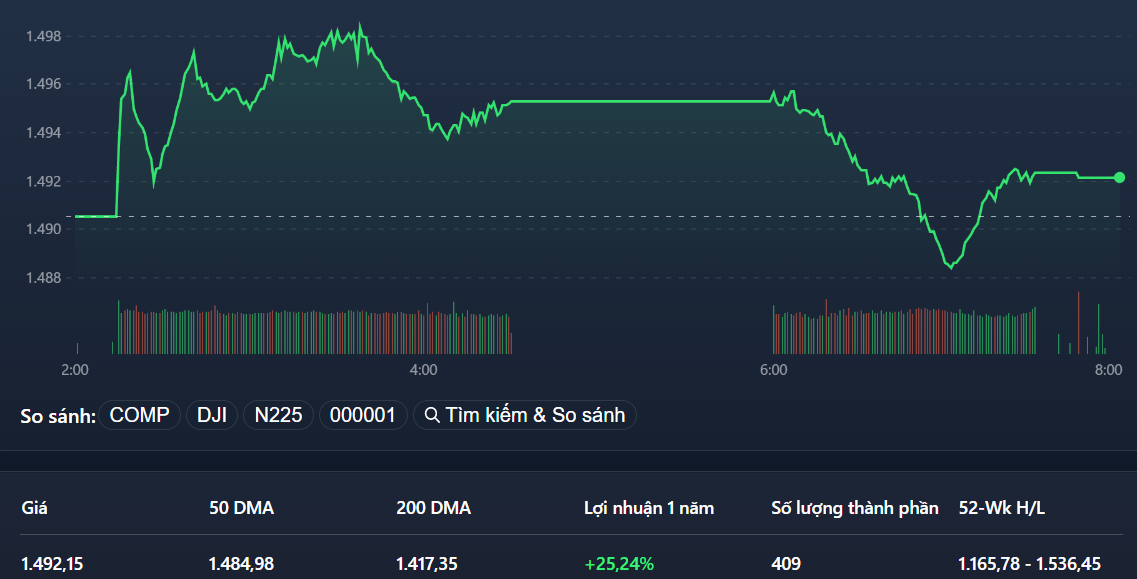
Task: Select the N225 comparison chip
Action: point(278,414)
